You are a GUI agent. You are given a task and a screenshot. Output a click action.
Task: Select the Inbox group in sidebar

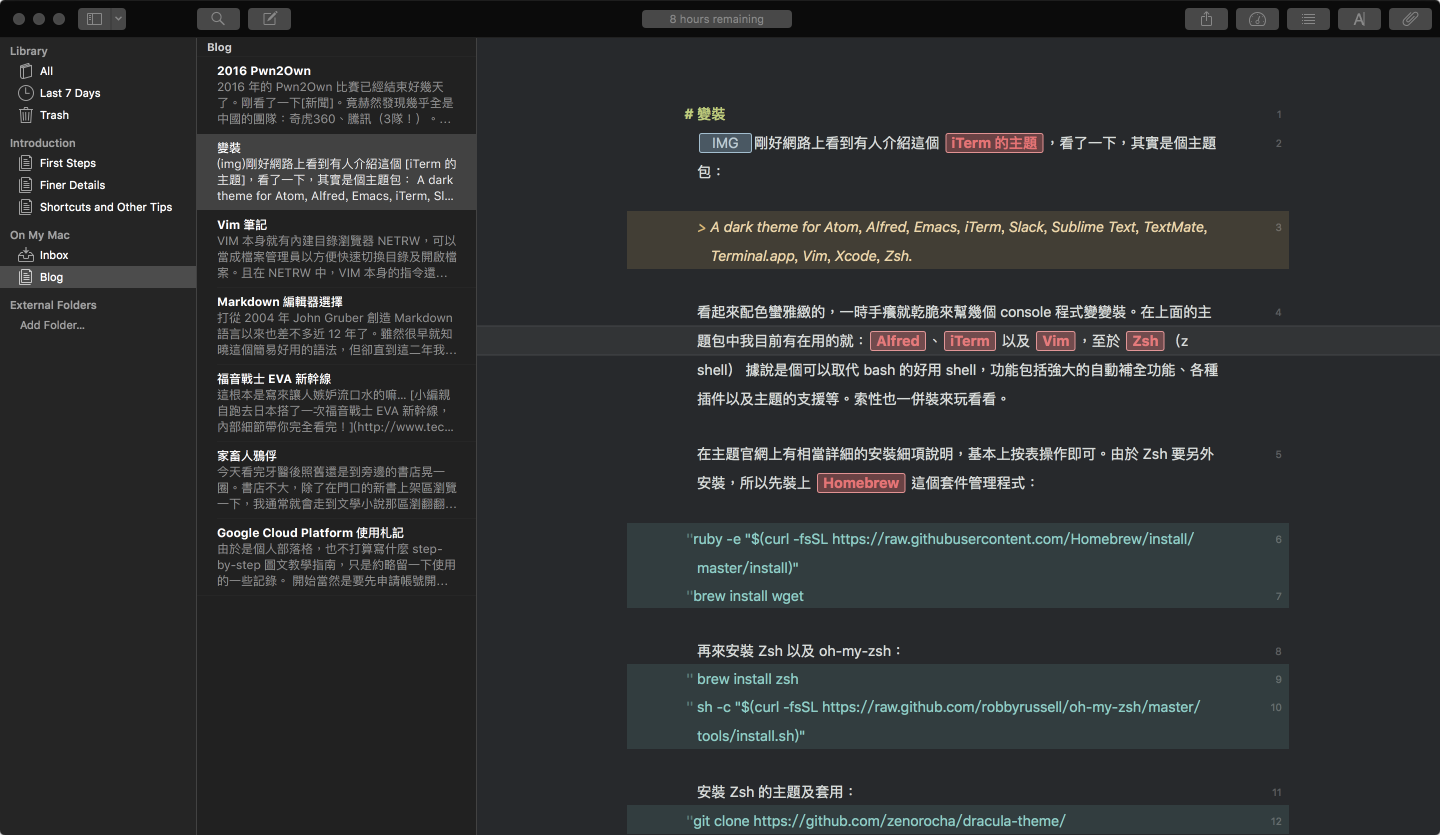pos(54,255)
